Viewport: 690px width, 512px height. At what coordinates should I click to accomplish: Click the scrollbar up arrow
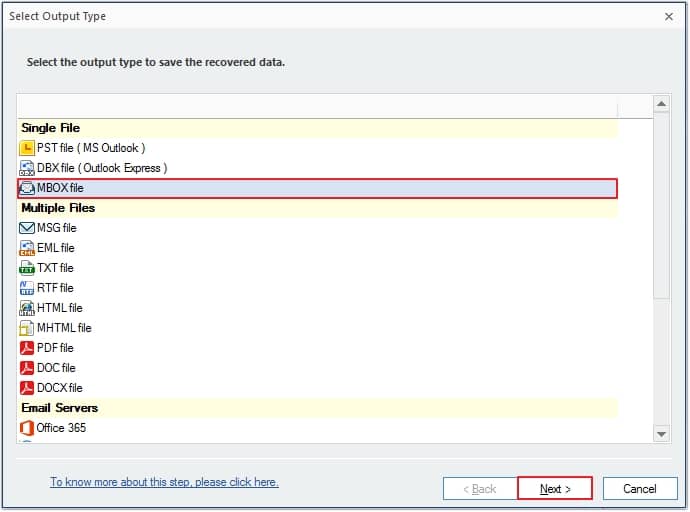pyautogui.click(x=661, y=104)
